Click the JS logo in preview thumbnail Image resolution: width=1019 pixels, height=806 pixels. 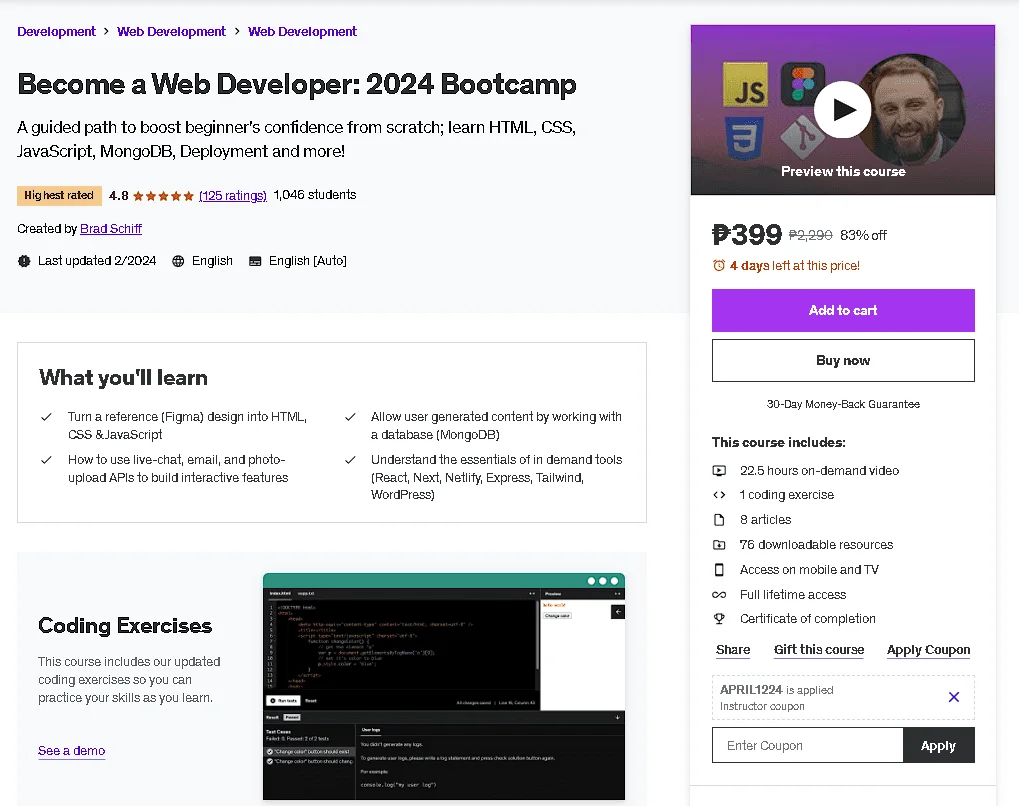point(745,84)
